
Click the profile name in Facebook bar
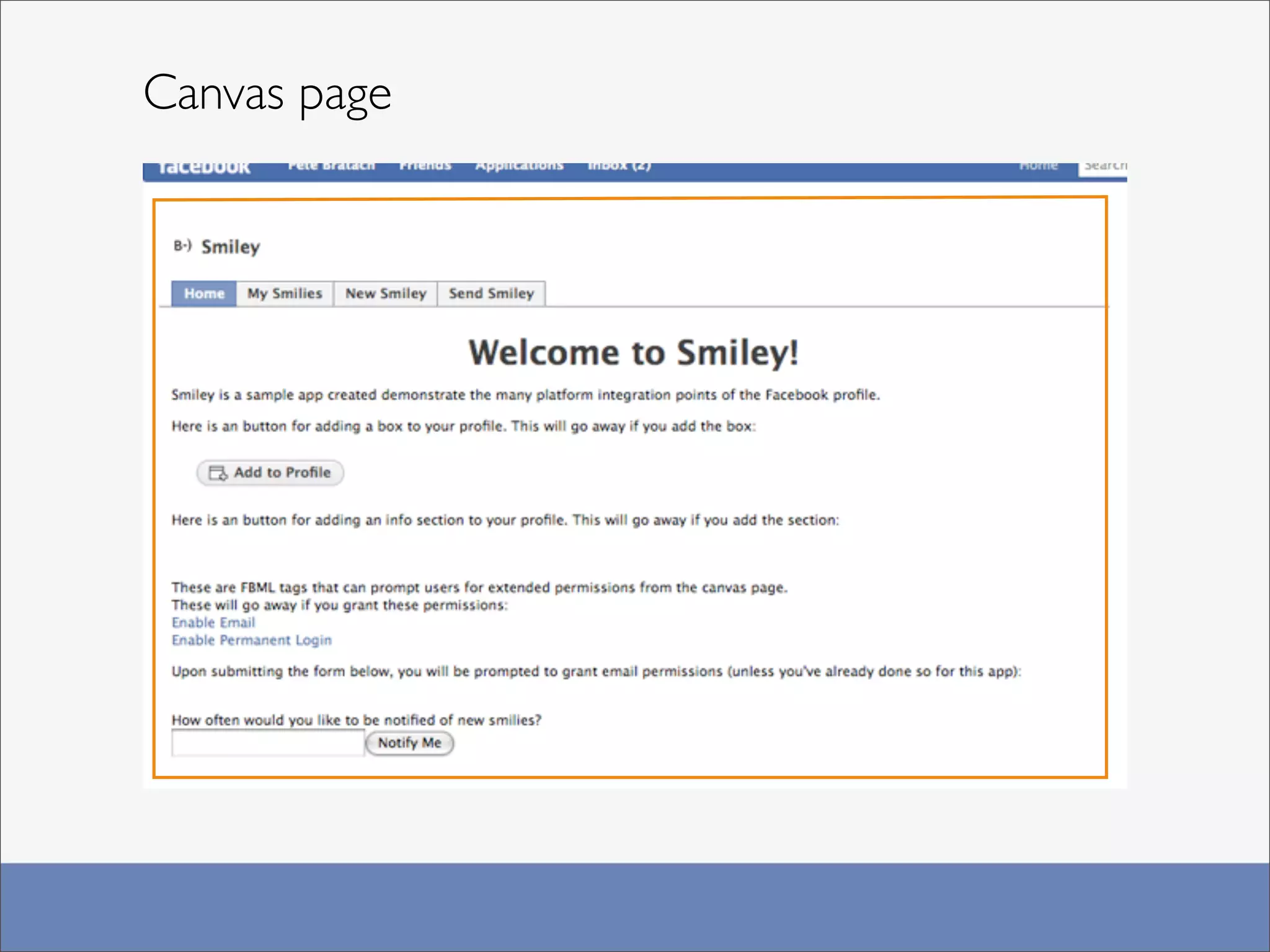click(332, 166)
